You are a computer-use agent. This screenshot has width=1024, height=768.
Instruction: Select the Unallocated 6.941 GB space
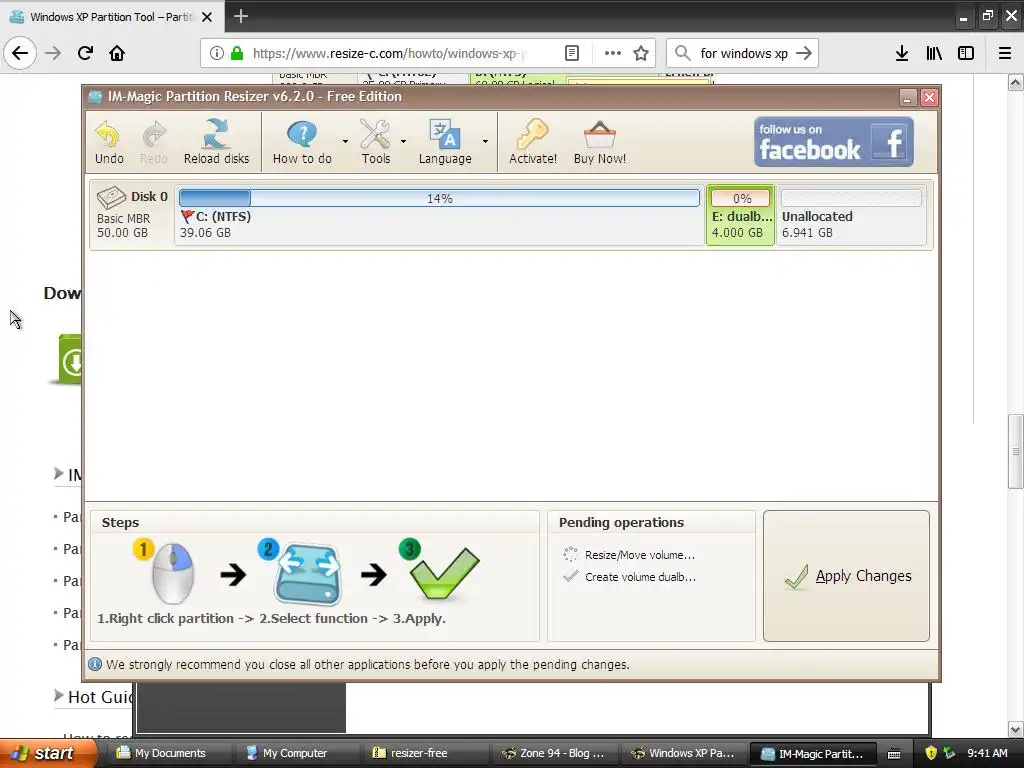(851, 215)
